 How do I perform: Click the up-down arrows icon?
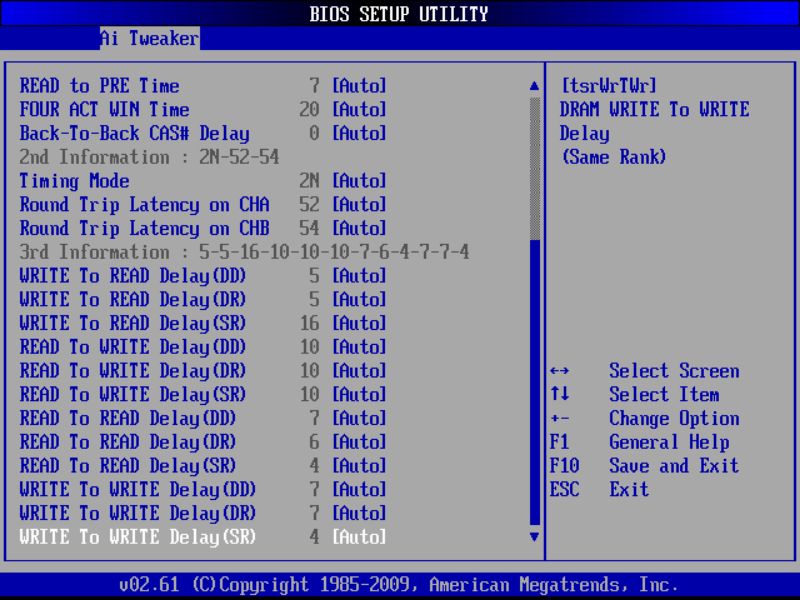560,394
